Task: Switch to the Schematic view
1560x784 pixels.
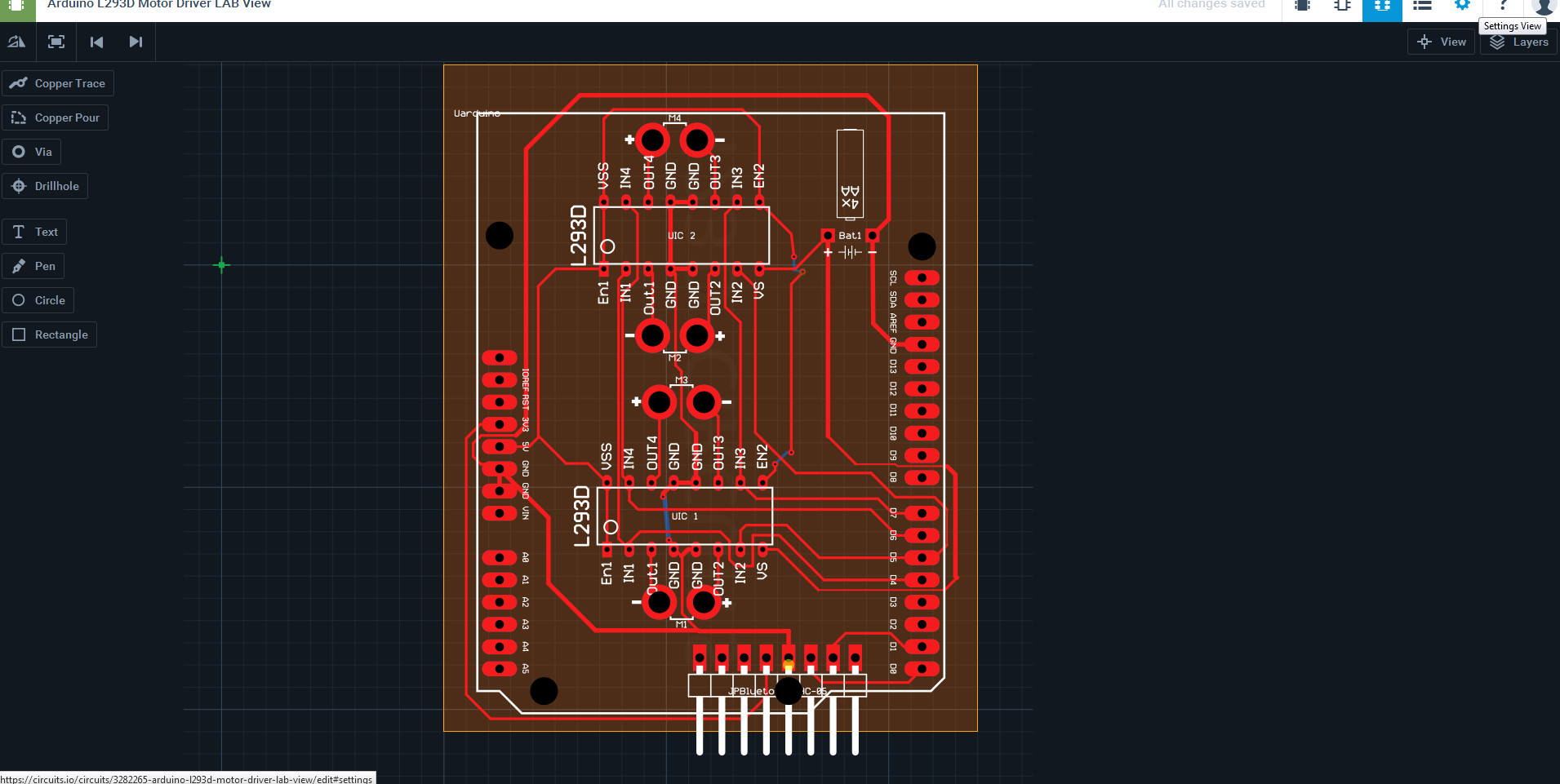Action: [1342, 6]
